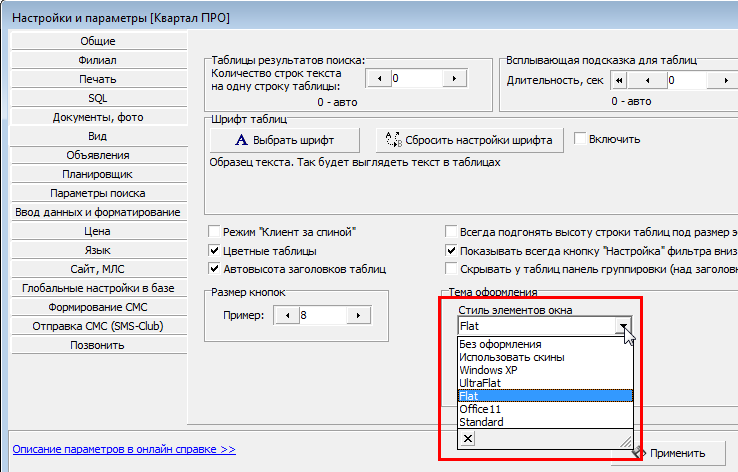Toggle the "Цветные таблицы" checkbox
This screenshot has width=738, height=472.
214,250
